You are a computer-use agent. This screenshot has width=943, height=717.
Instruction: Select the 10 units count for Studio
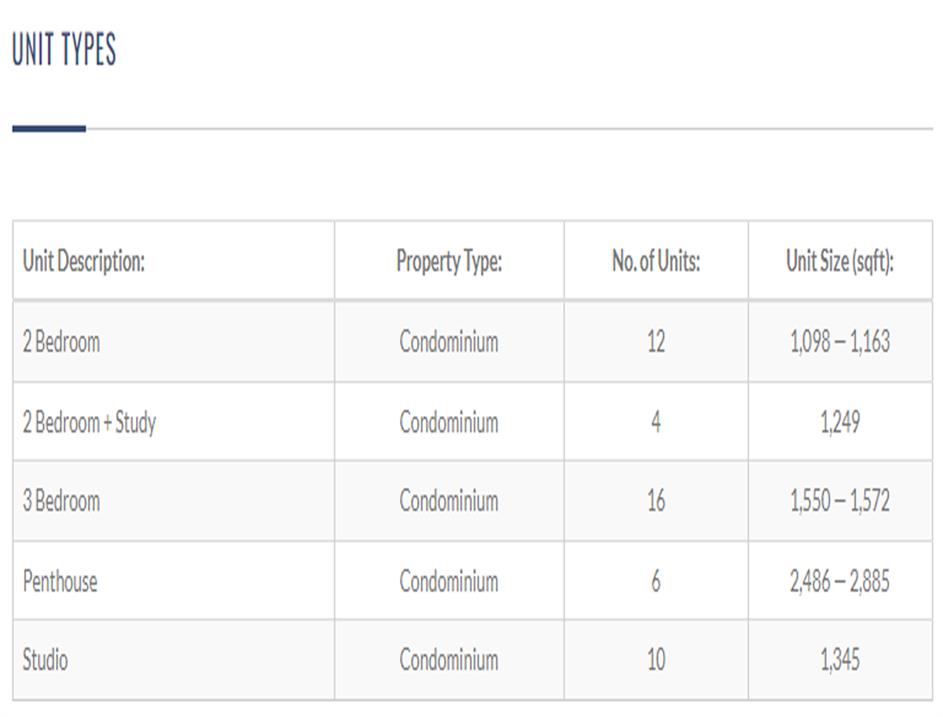pyautogui.click(x=656, y=660)
